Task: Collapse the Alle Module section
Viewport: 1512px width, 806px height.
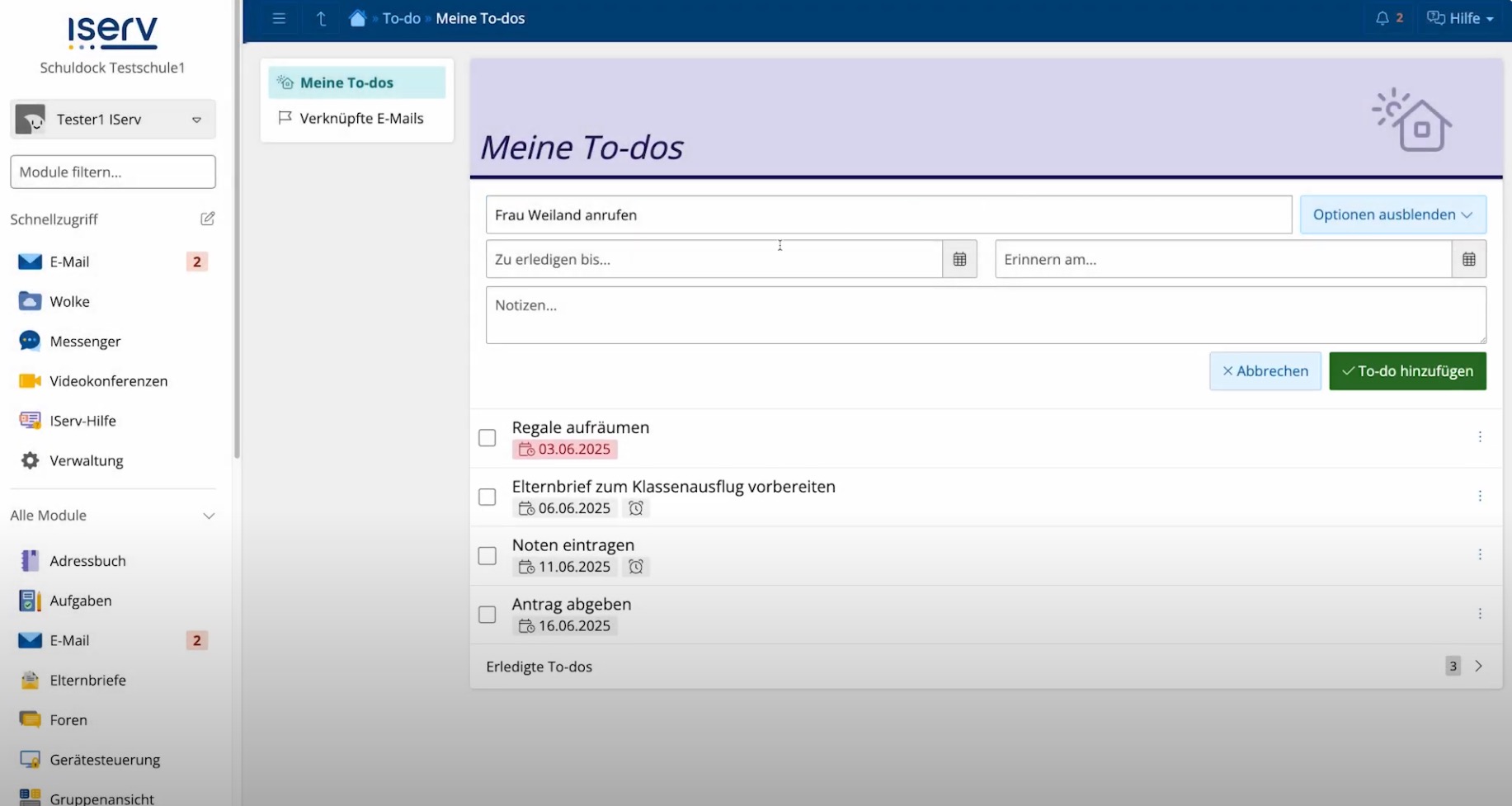Action: point(210,516)
